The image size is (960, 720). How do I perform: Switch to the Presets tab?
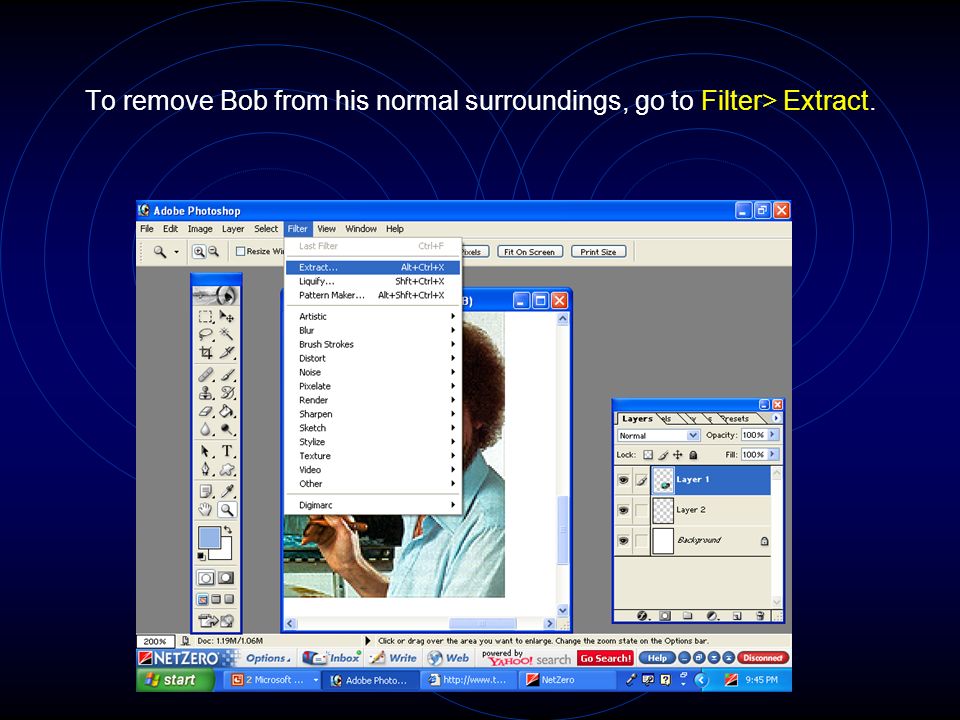click(735, 419)
